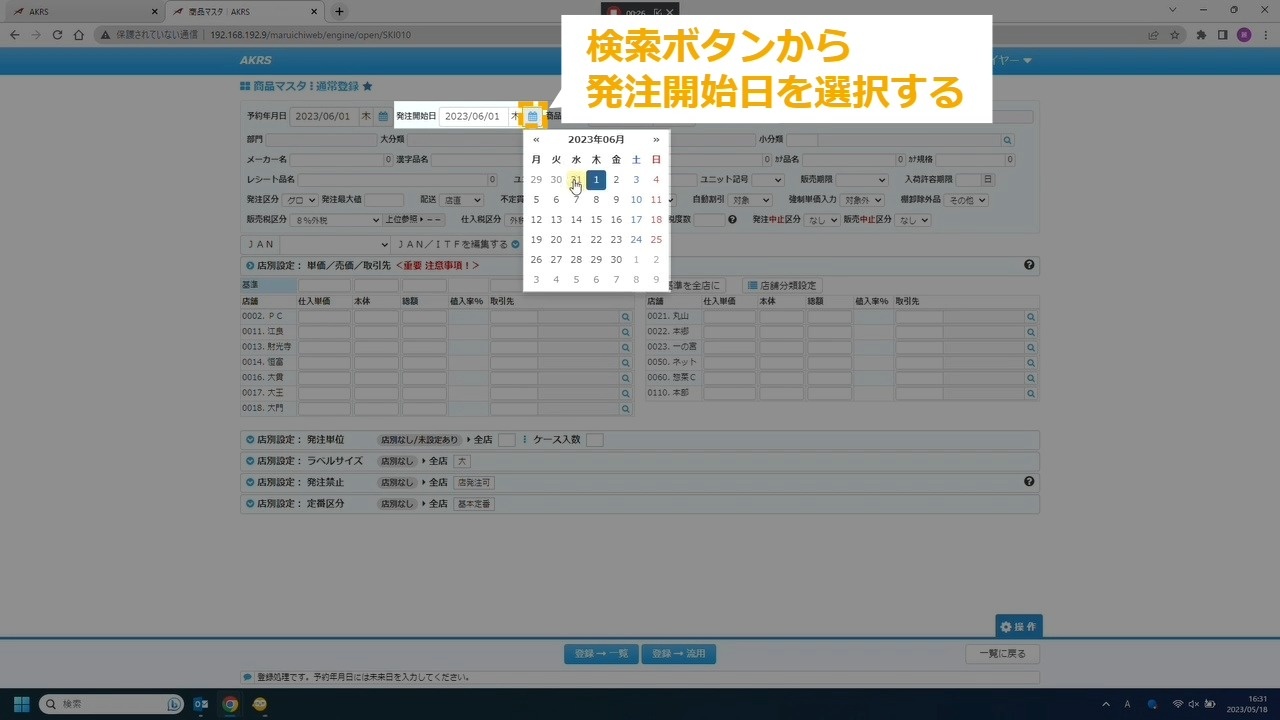Open the 強制単価入力 dropdown

click(x=861, y=200)
